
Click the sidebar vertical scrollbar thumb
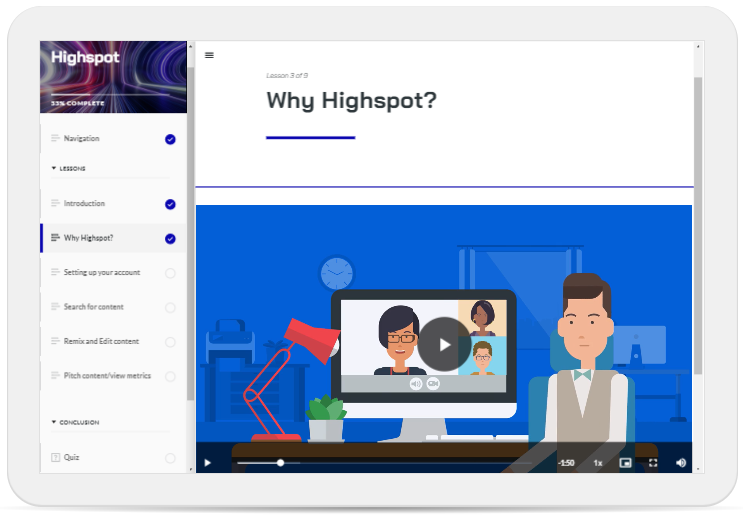[190, 234]
